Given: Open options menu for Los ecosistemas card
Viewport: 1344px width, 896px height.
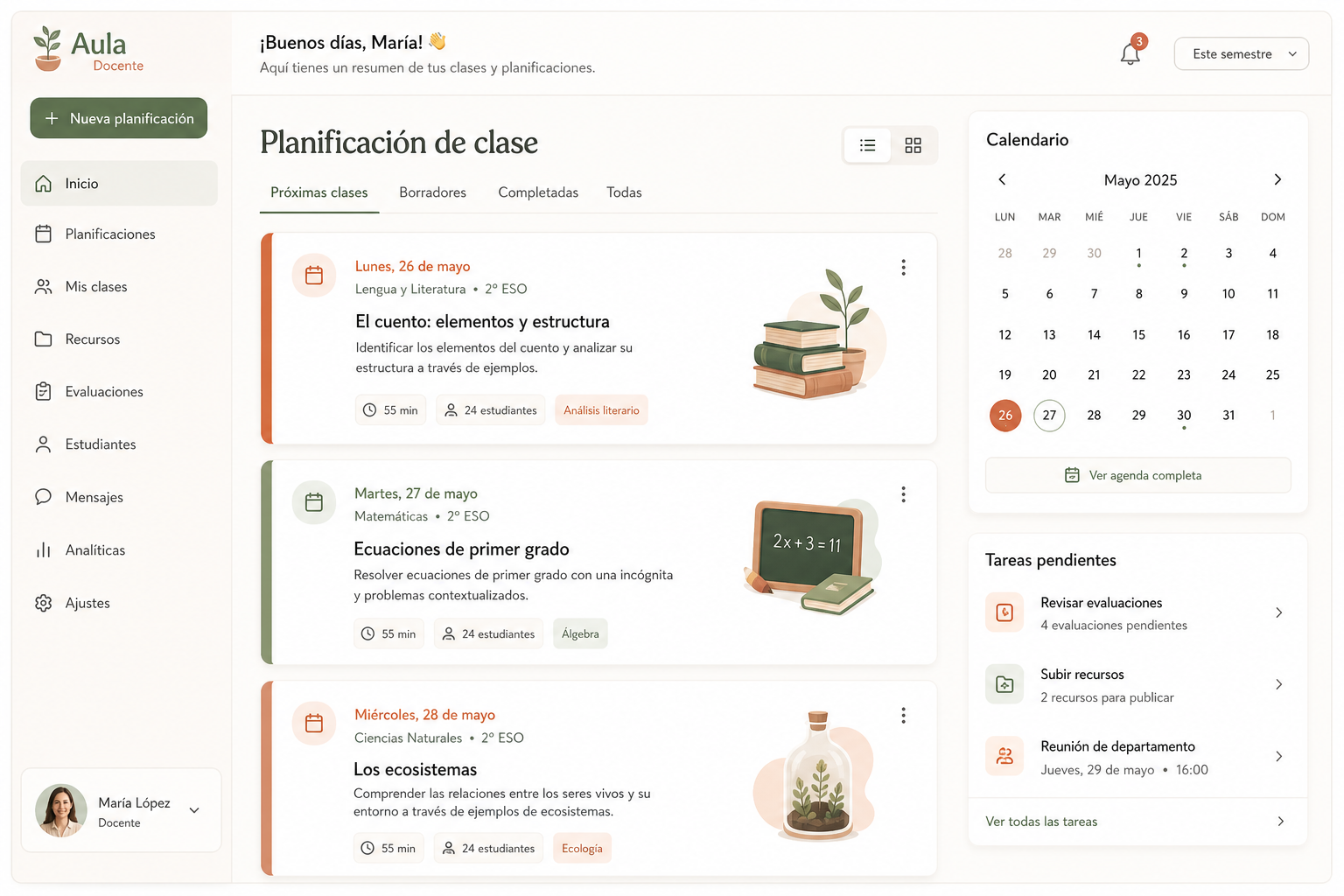Looking at the screenshot, I should pos(903,716).
